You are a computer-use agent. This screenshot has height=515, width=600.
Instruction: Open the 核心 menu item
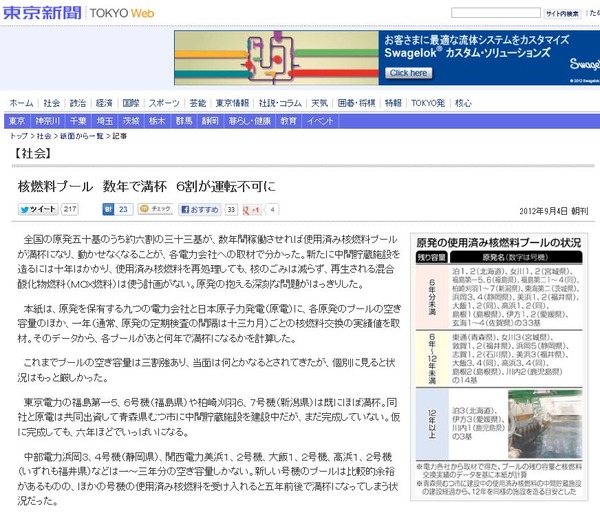(x=463, y=103)
